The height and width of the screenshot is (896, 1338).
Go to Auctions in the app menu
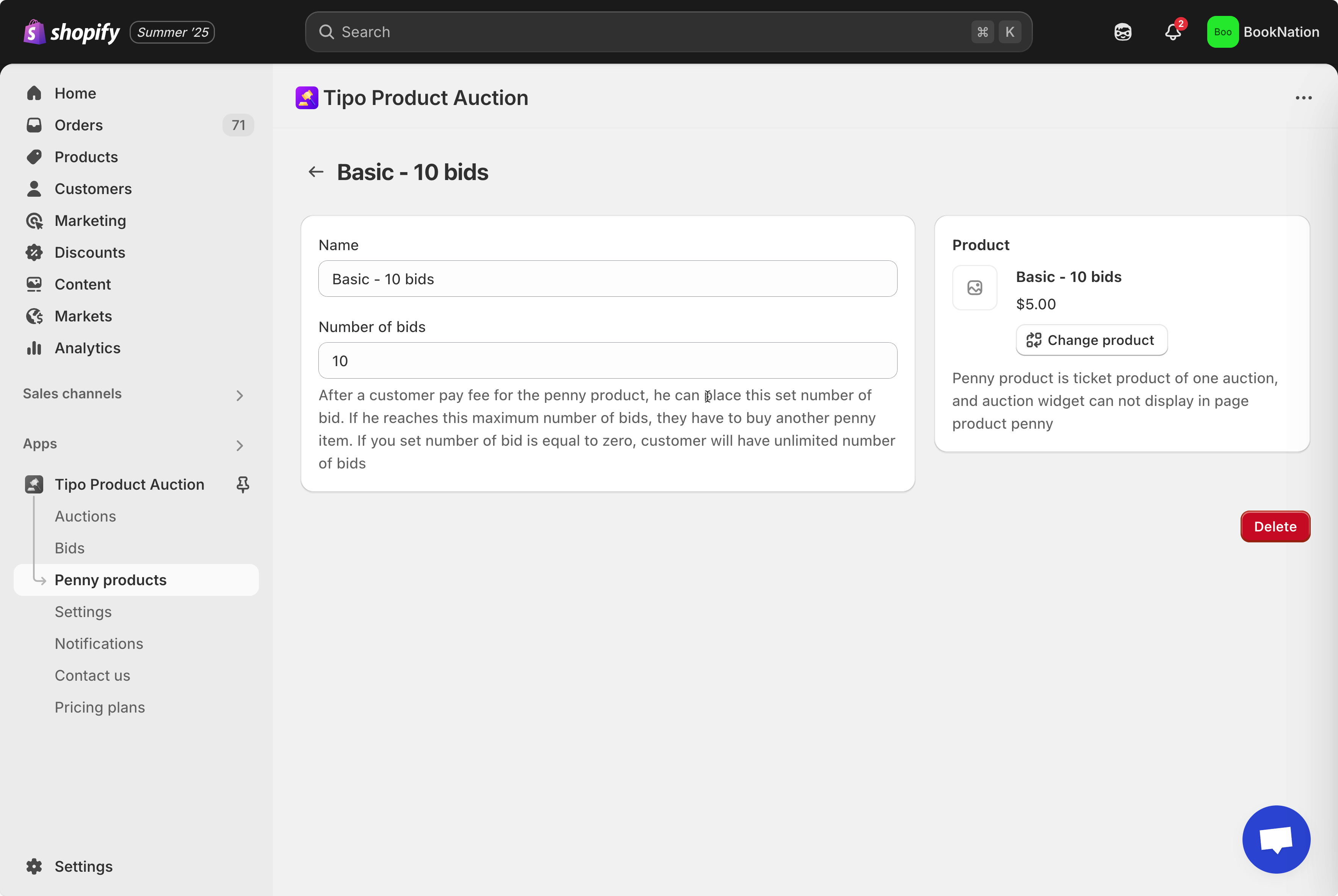[85, 516]
